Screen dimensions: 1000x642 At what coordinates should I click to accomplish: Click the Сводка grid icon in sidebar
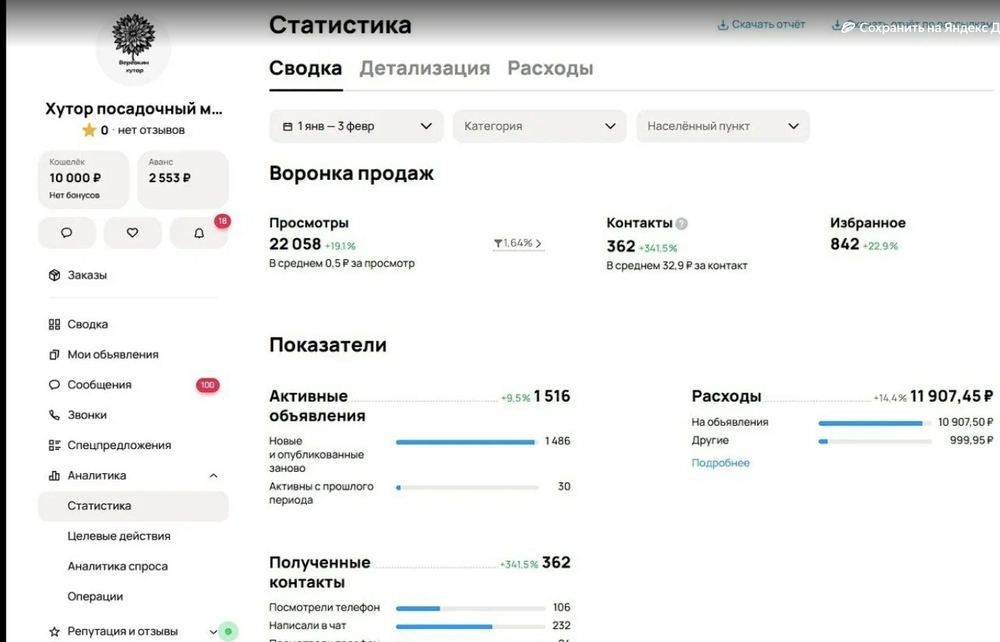(55, 325)
